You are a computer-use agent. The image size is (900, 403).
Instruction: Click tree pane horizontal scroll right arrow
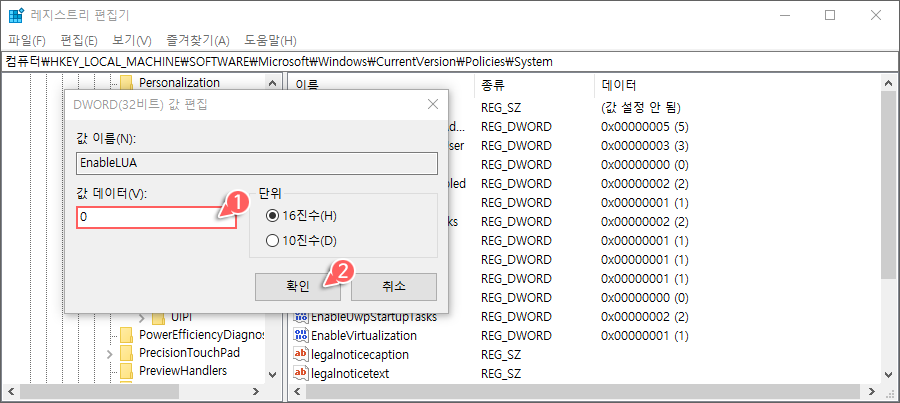(256, 392)
